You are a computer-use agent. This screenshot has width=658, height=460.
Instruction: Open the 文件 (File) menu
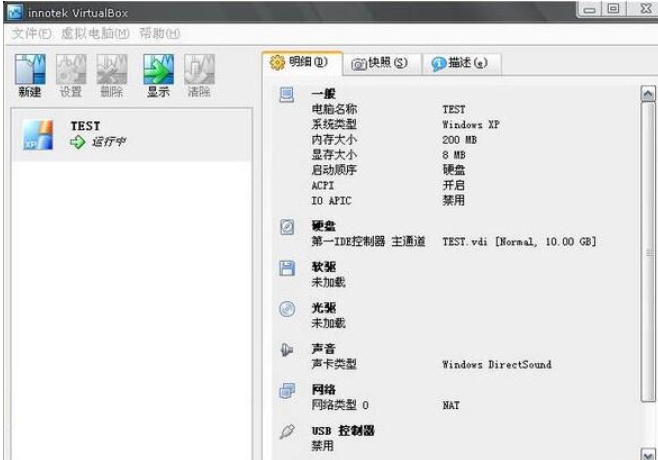click(31, 34)
